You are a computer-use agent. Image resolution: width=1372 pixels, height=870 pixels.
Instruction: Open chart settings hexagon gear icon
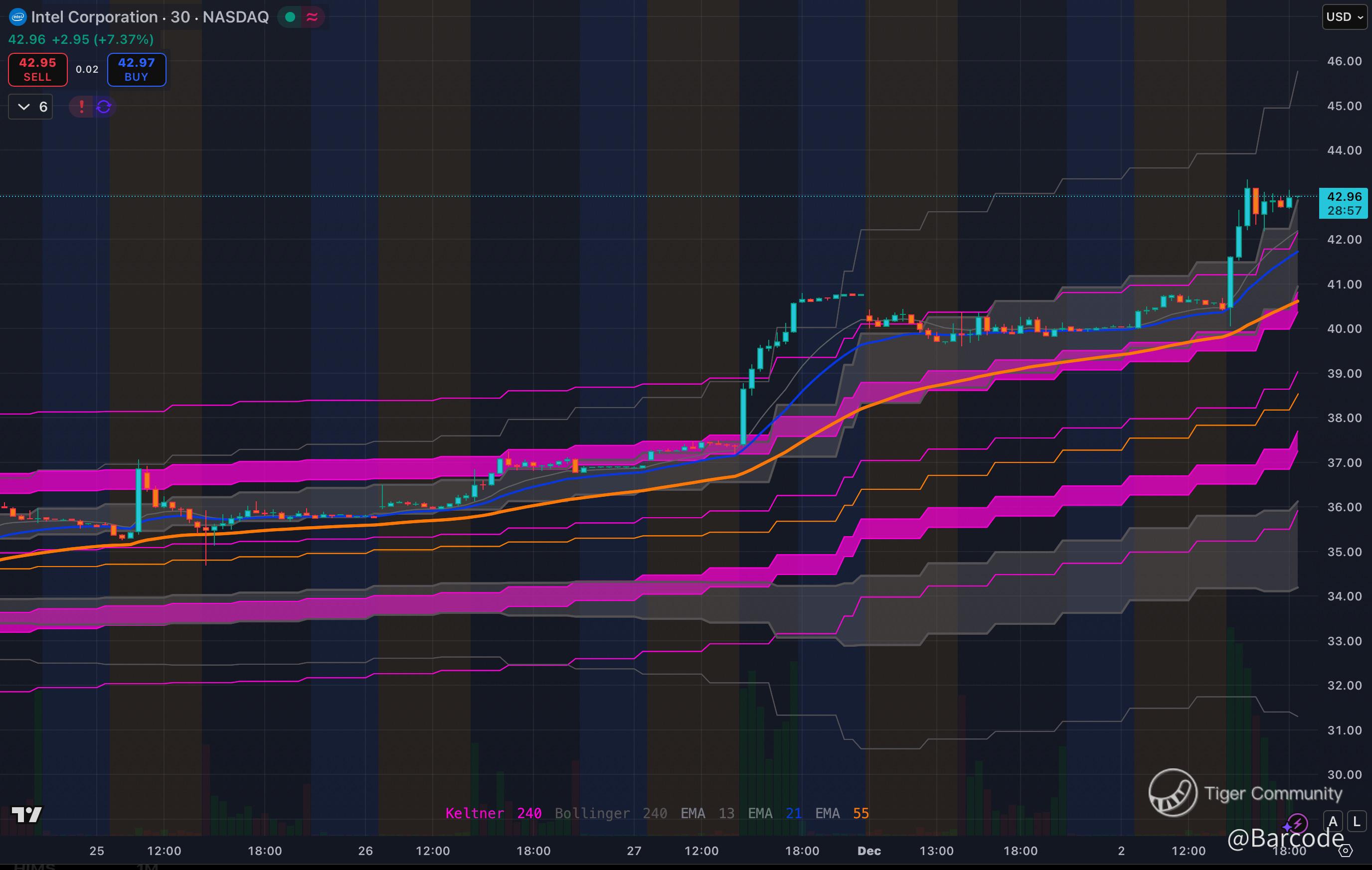[1345, 851]
